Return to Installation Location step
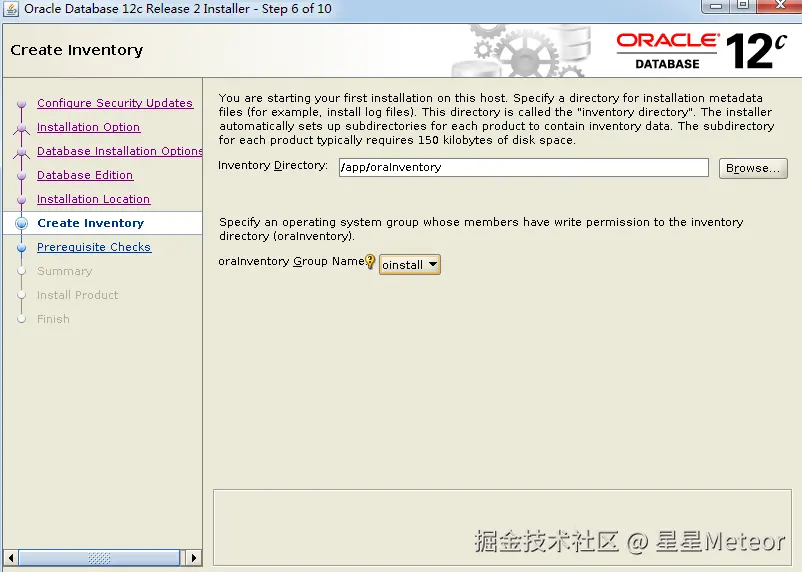Viewport: 802px width, 572px height. tap(94, 199)
